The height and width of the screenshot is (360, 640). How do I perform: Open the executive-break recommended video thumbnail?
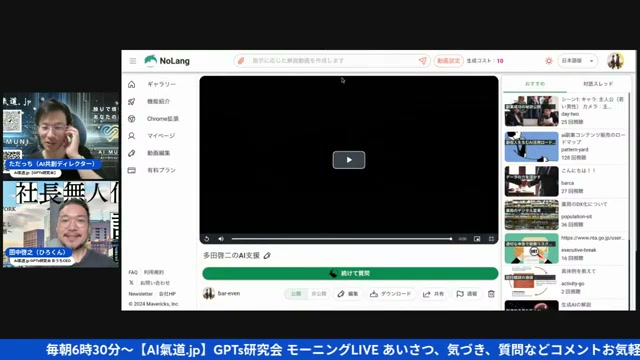coord(531,248)
